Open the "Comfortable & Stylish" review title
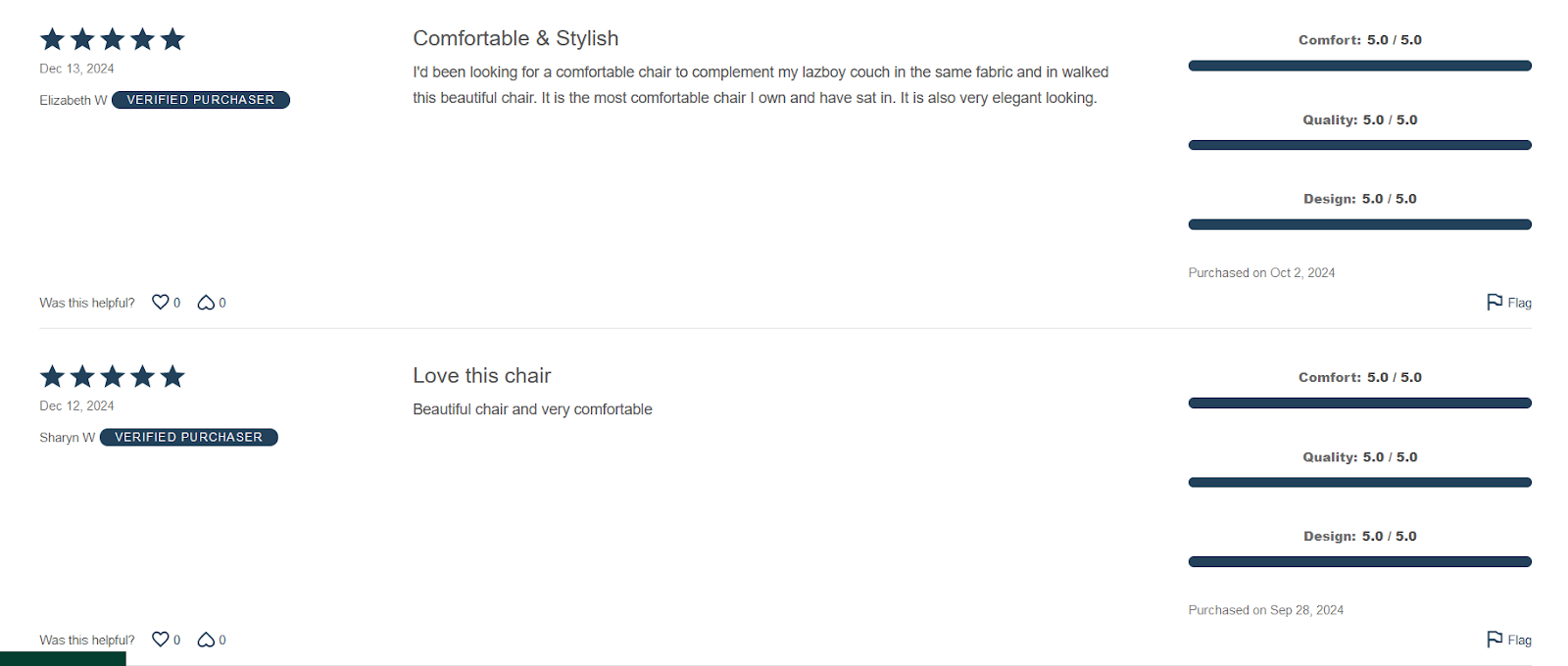This screenshot has height=666, width=1568. tap(515, 38)
